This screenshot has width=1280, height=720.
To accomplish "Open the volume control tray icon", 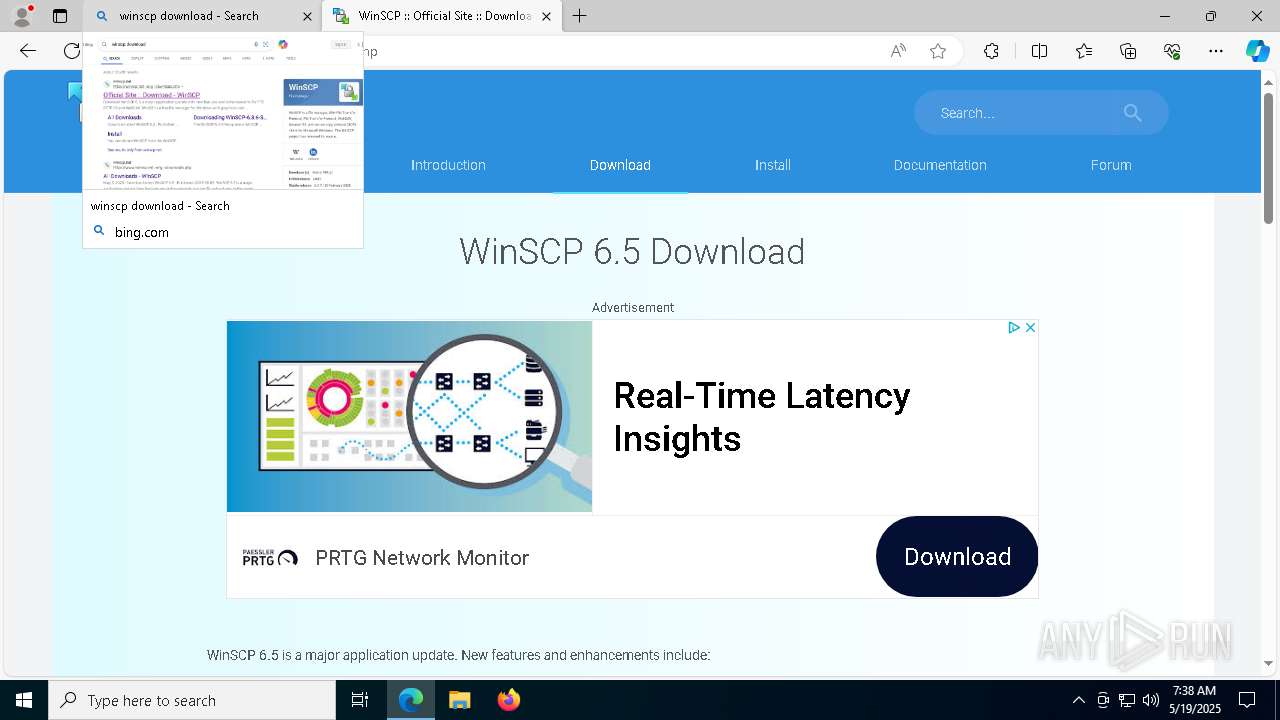I will [1151, 700].
